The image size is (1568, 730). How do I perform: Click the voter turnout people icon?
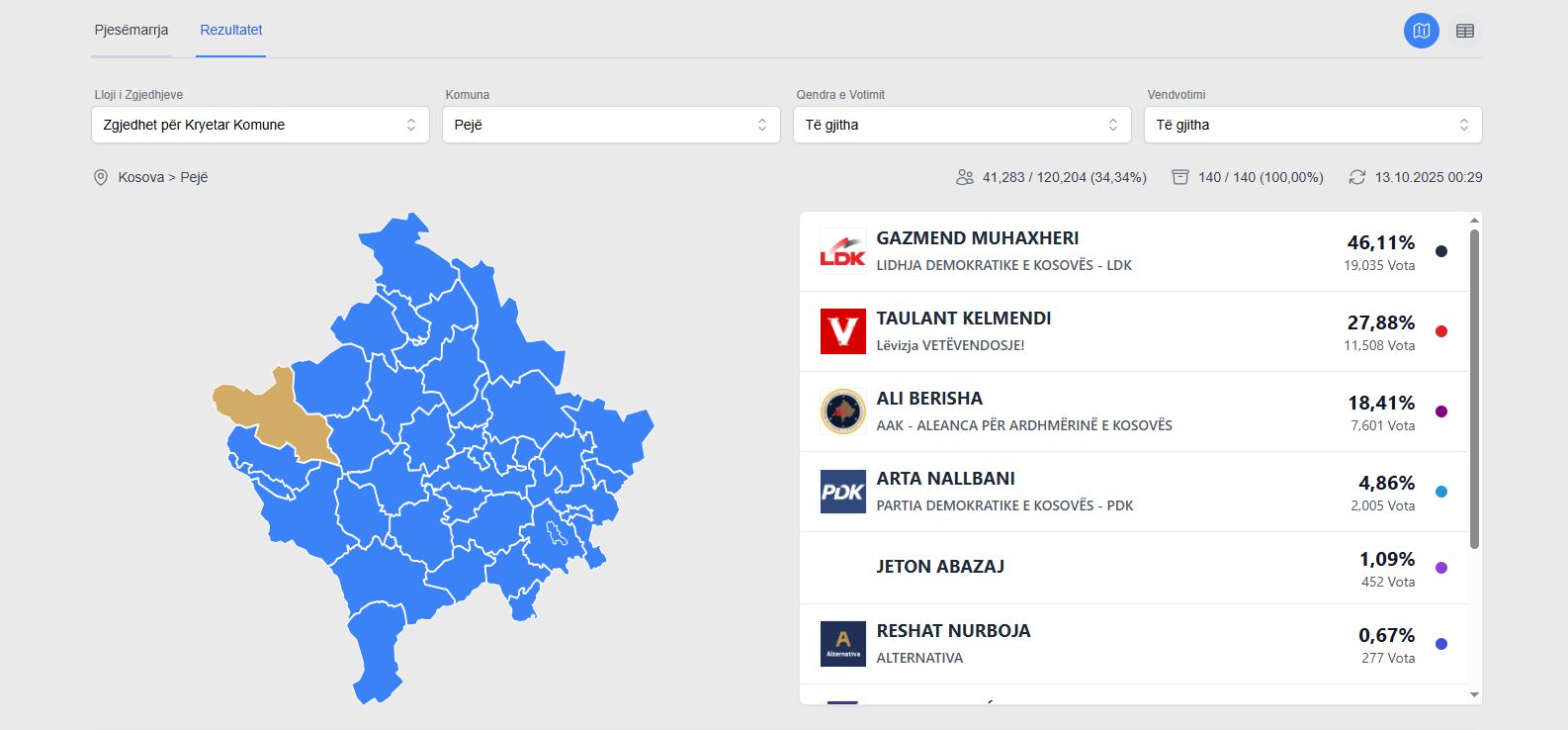(x=965, y=177)
